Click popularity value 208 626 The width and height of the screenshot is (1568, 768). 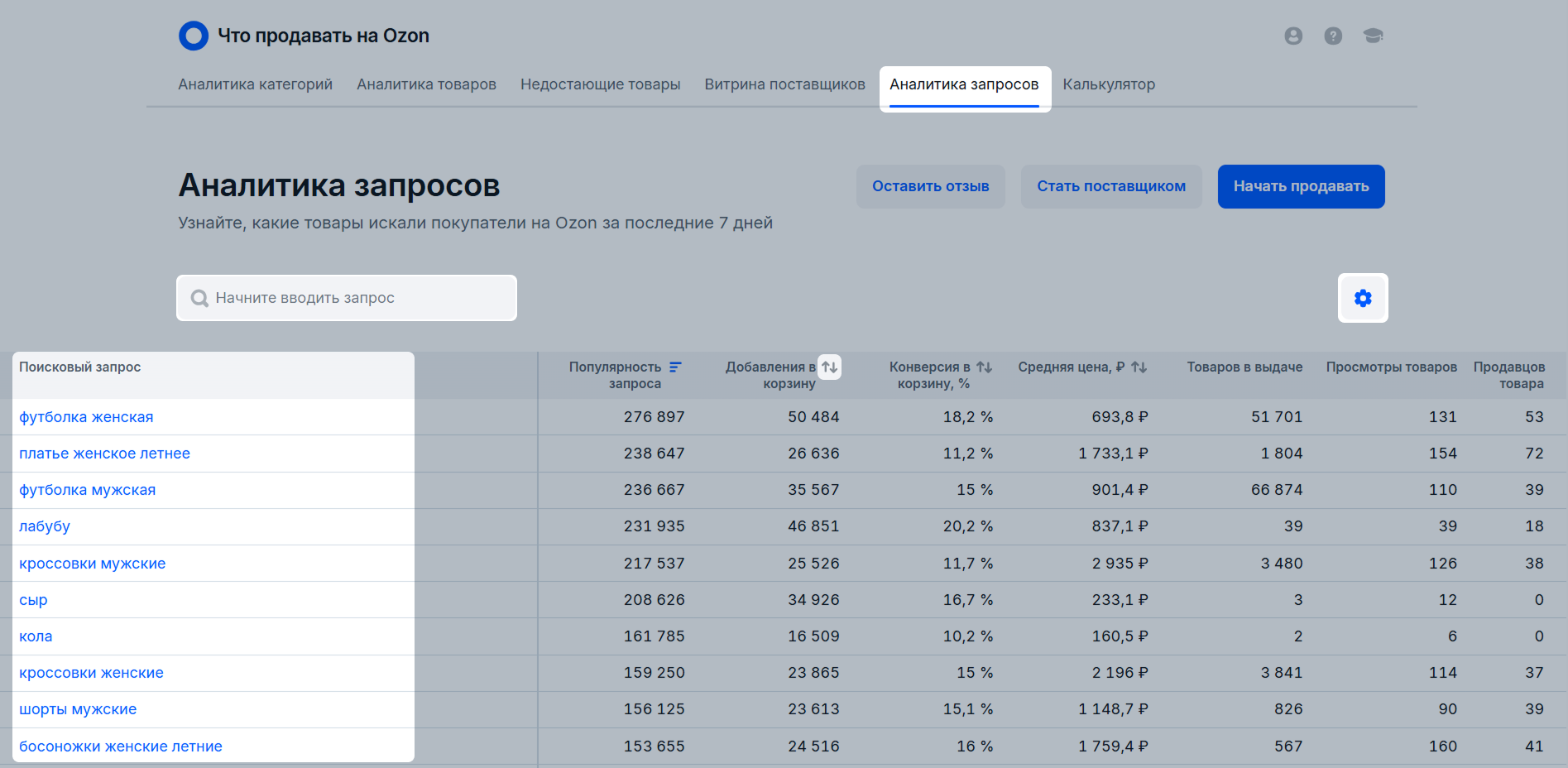(654, 600)
